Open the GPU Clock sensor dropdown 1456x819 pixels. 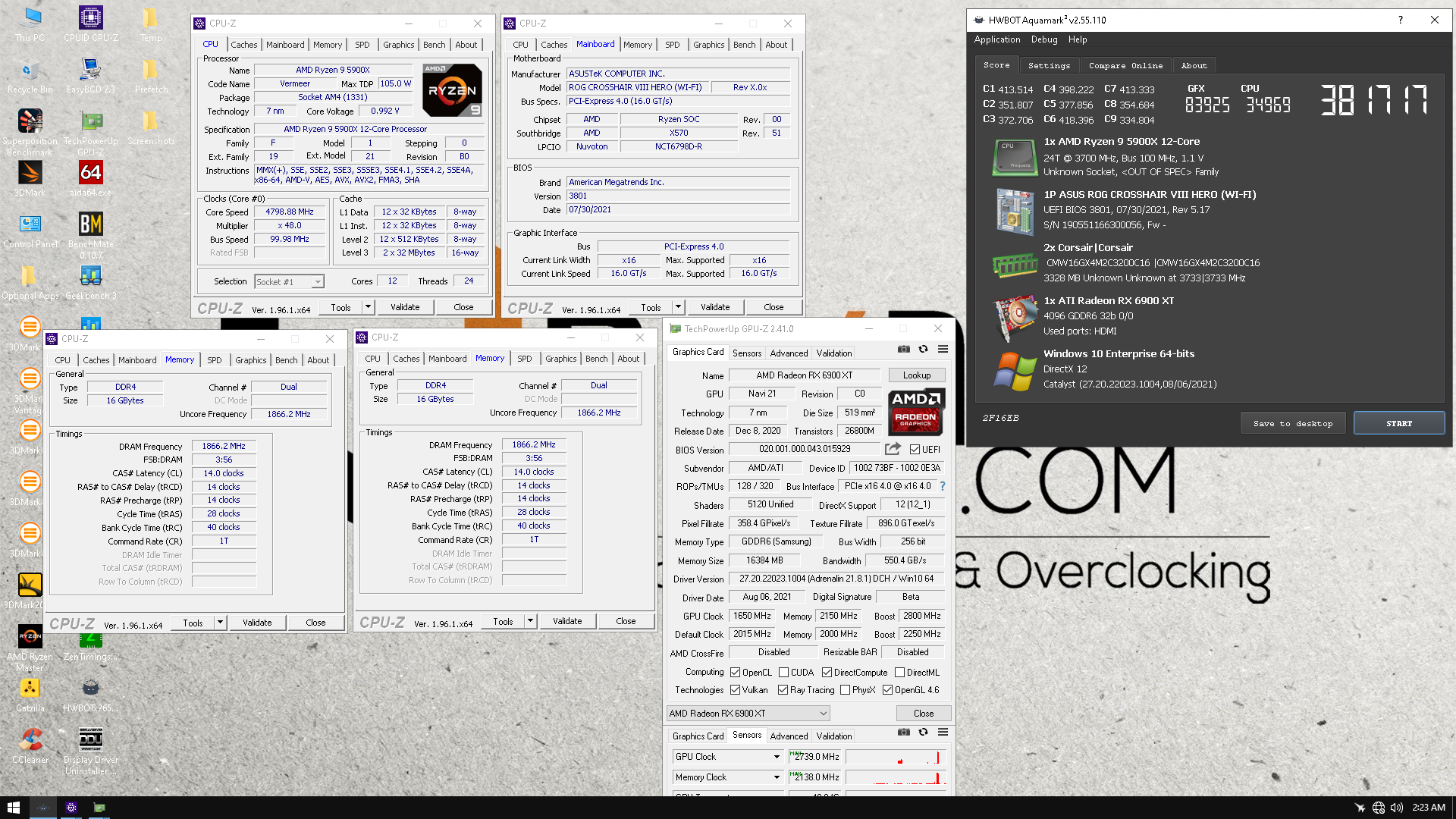[x=727, y=757]
